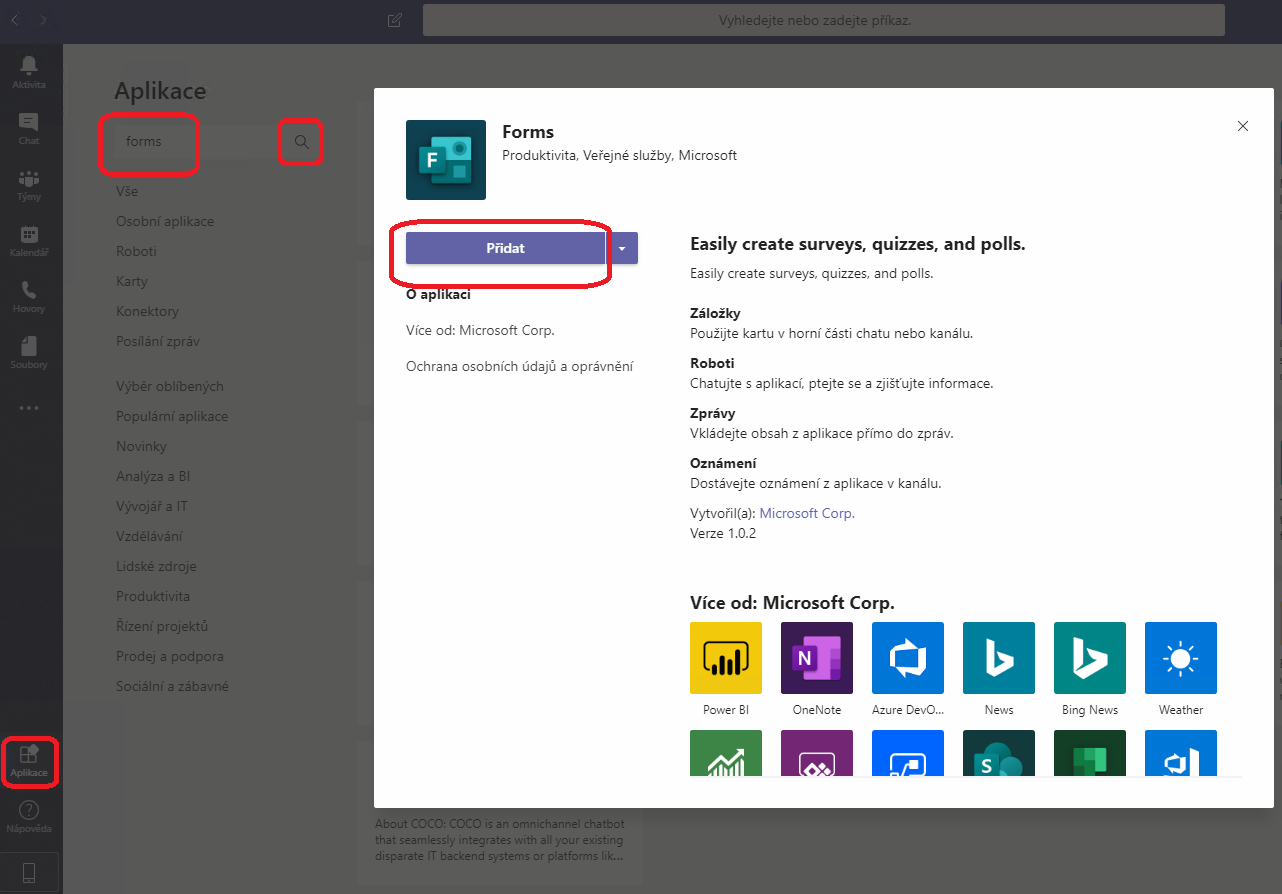Click the Přidat button

tap(505, 248)
